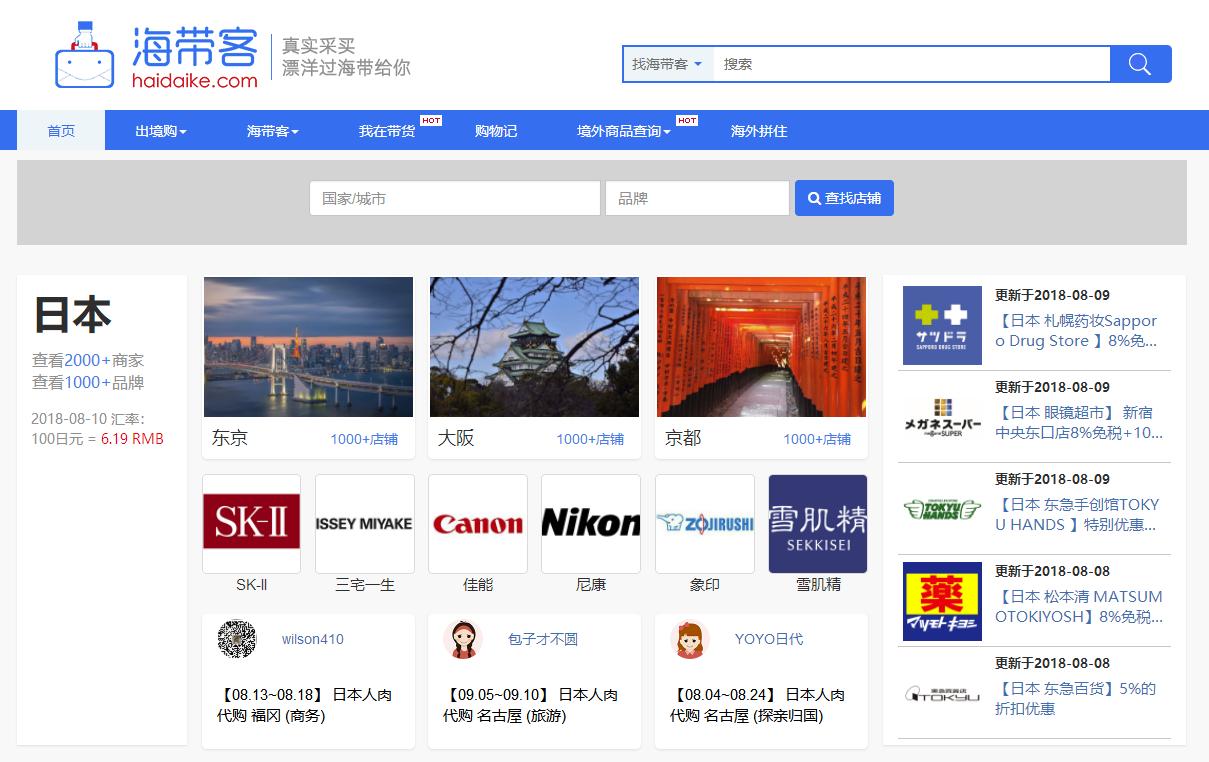Select the ISSEY MIYAKE brand logo
The width and height of the screenshot is (1209, 762).
pos(364,523)
